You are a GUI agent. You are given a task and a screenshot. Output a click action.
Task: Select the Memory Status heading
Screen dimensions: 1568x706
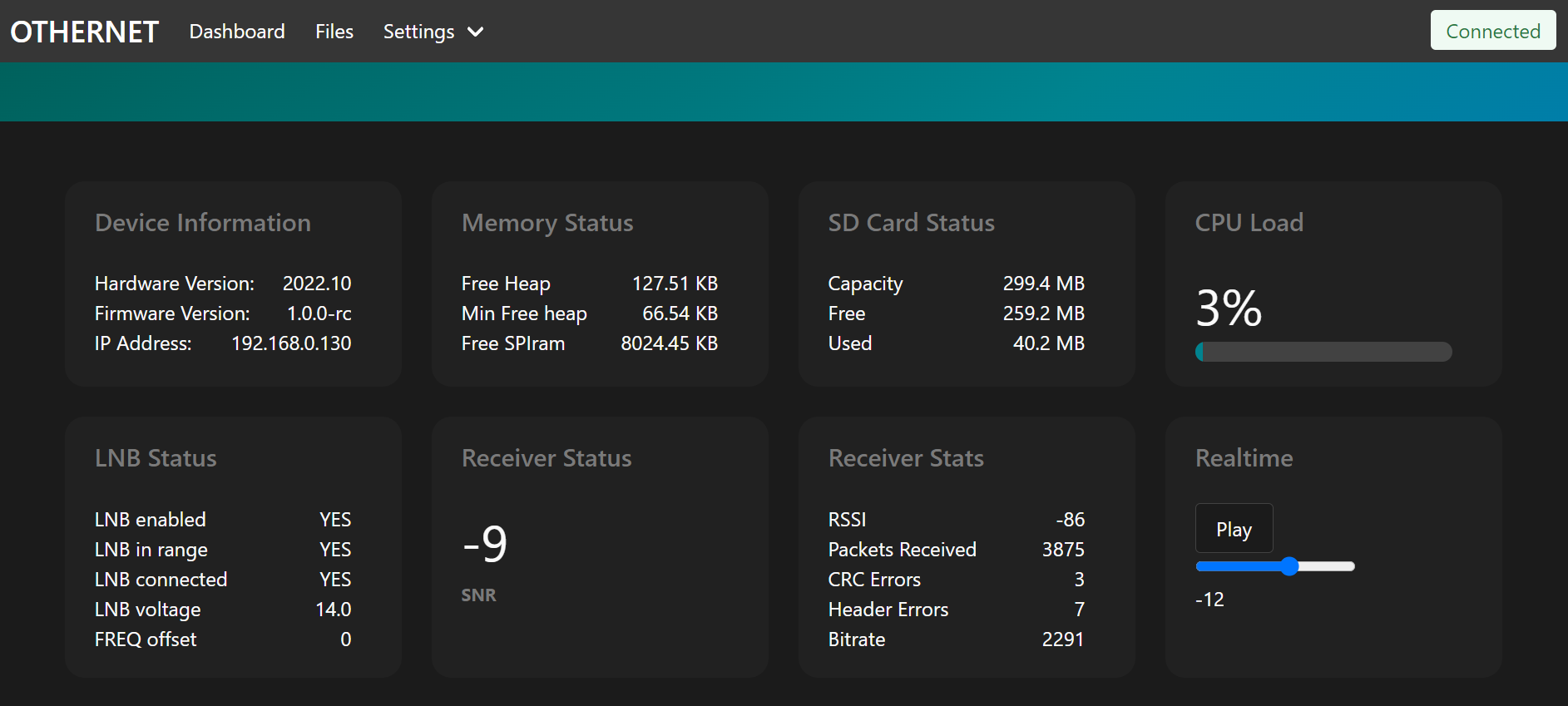(547, 223)
